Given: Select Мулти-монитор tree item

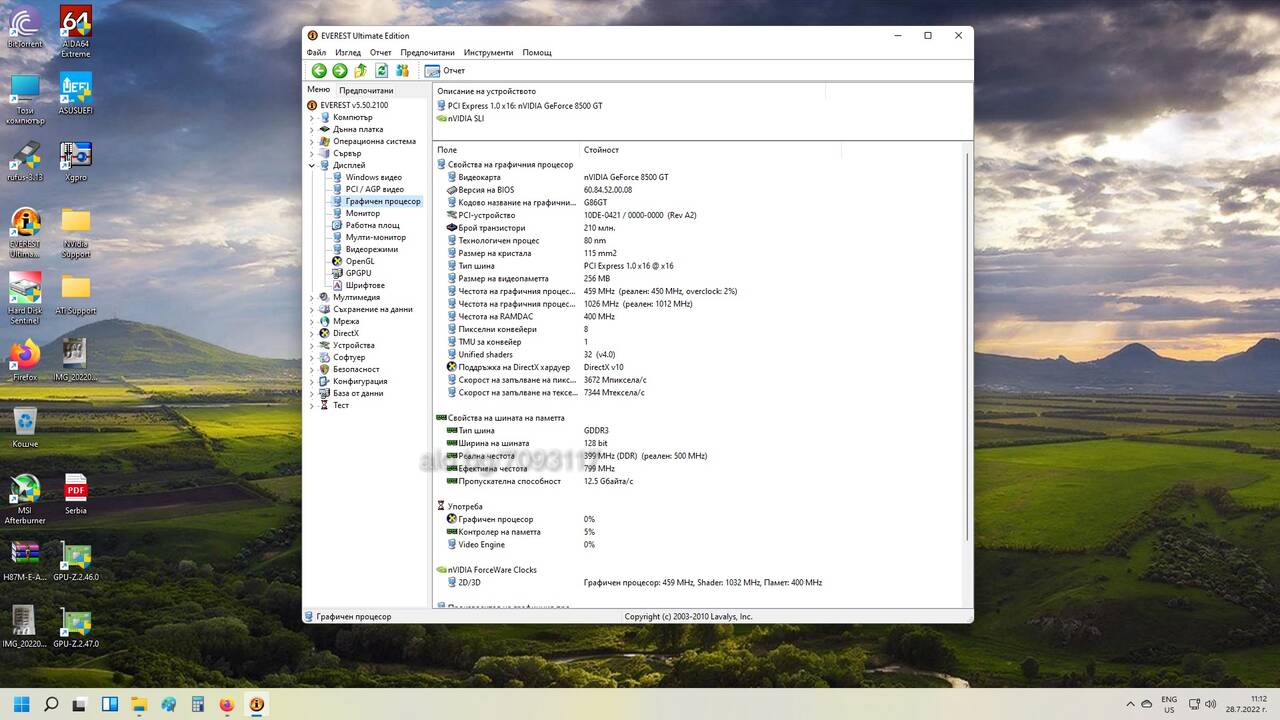Looking at the screenshot, I should [376, 237].
